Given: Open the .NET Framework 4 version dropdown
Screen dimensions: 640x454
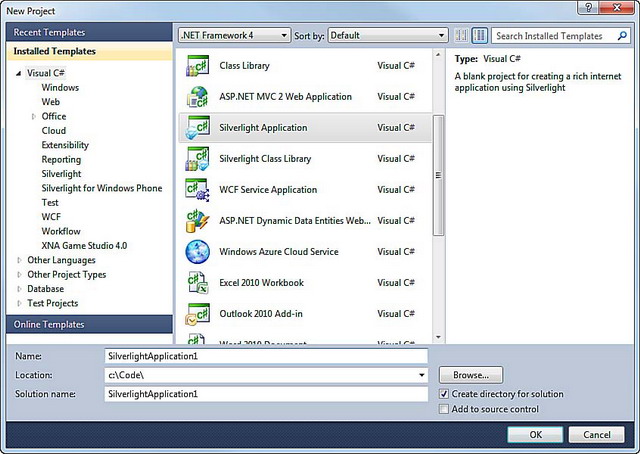Looking at the screenshot, I should pos(234,36).
